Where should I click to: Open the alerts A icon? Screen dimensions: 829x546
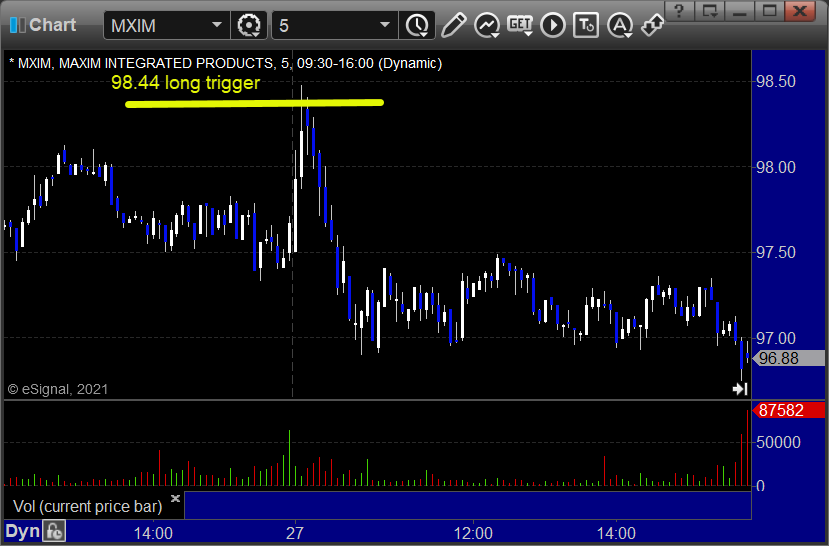[620, 25]
